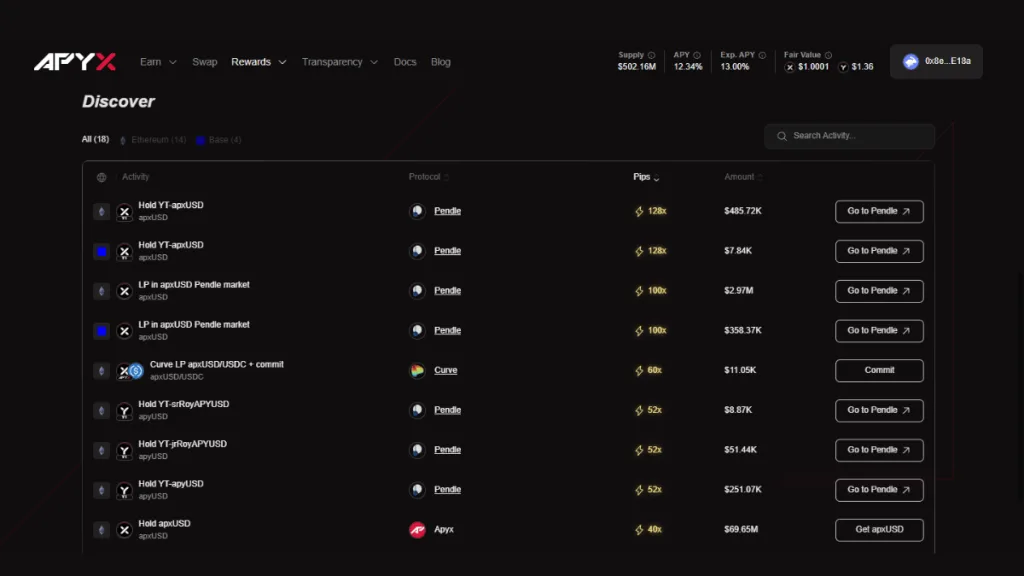Click the token icon for Hold YT-jrRoyAPYUSD
The height and width of the screenshot is (576, 1024).
pyautogui.click(x=124, y=451)
